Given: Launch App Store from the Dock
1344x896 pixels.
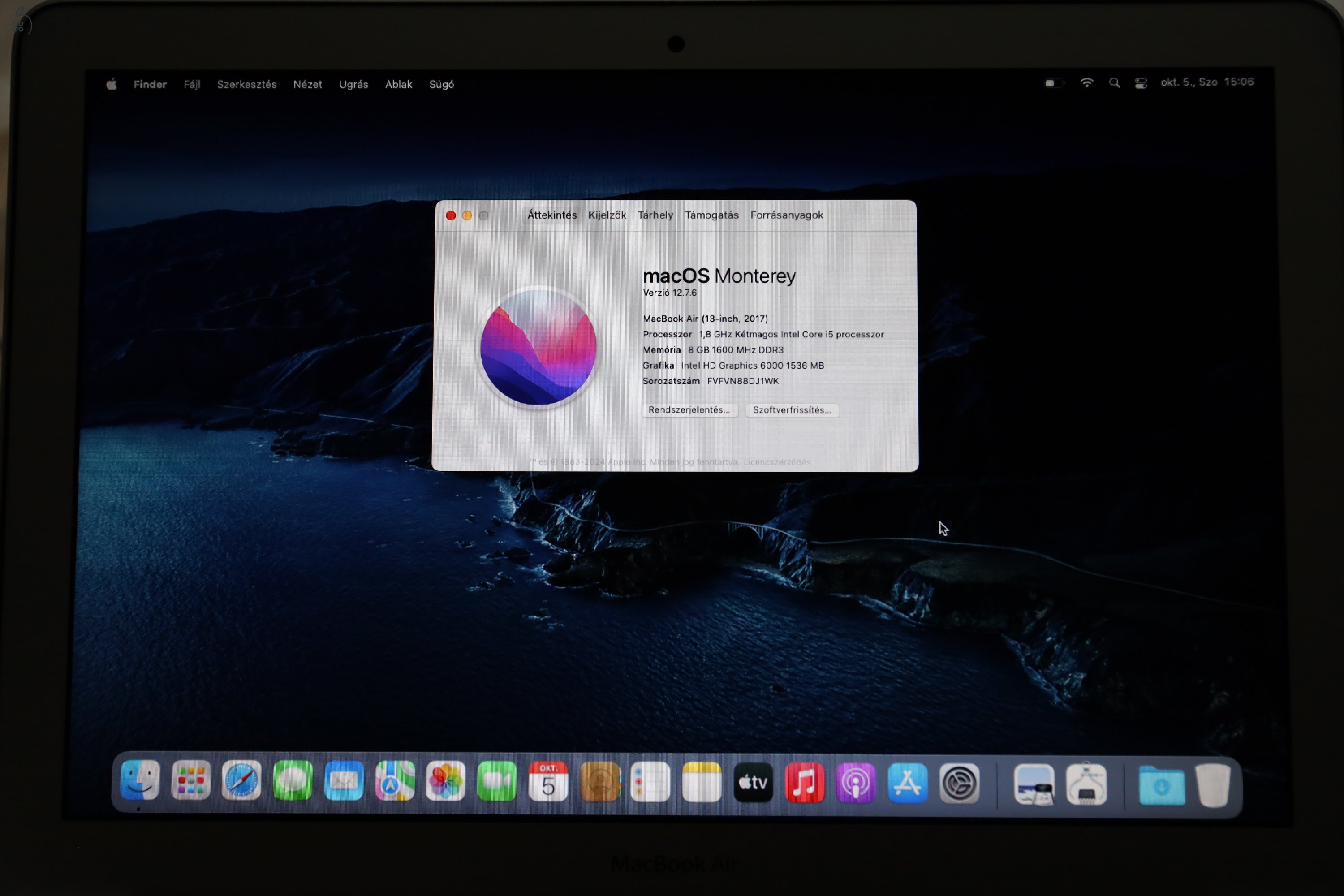Looking at the screenshot, I should [908, 783].
